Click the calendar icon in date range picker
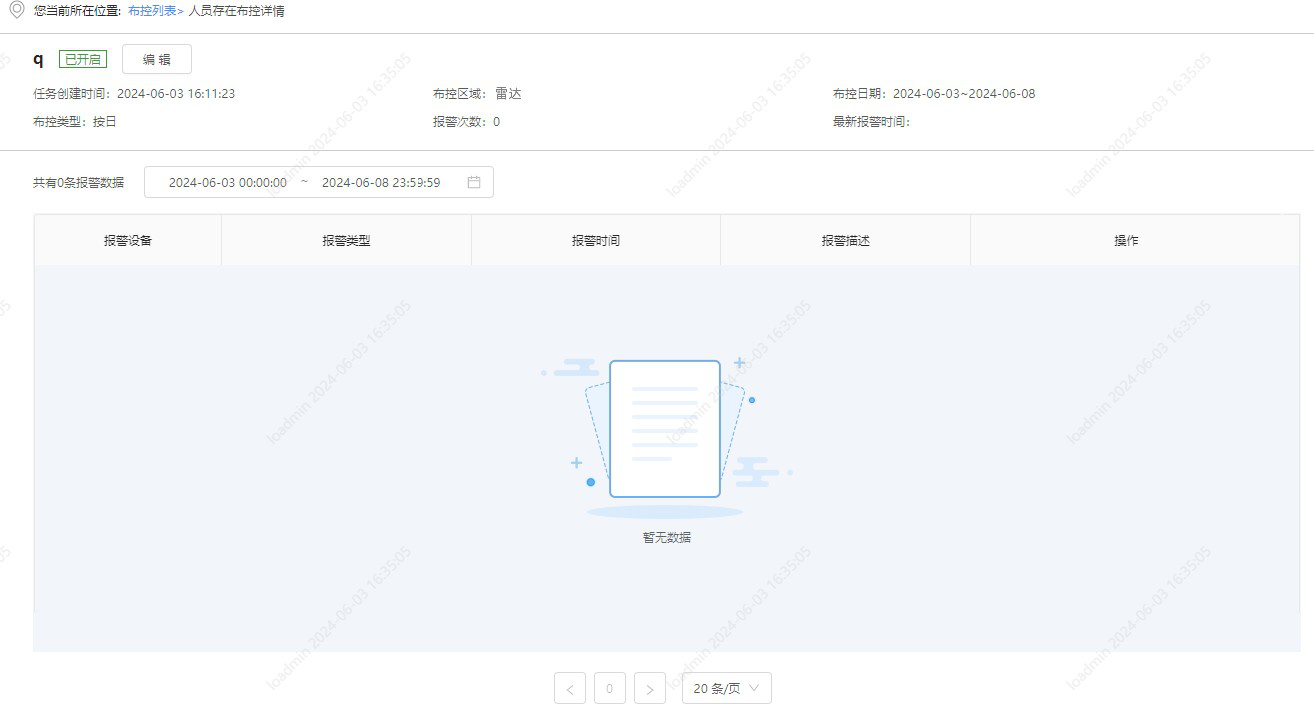 click(474, 182)
